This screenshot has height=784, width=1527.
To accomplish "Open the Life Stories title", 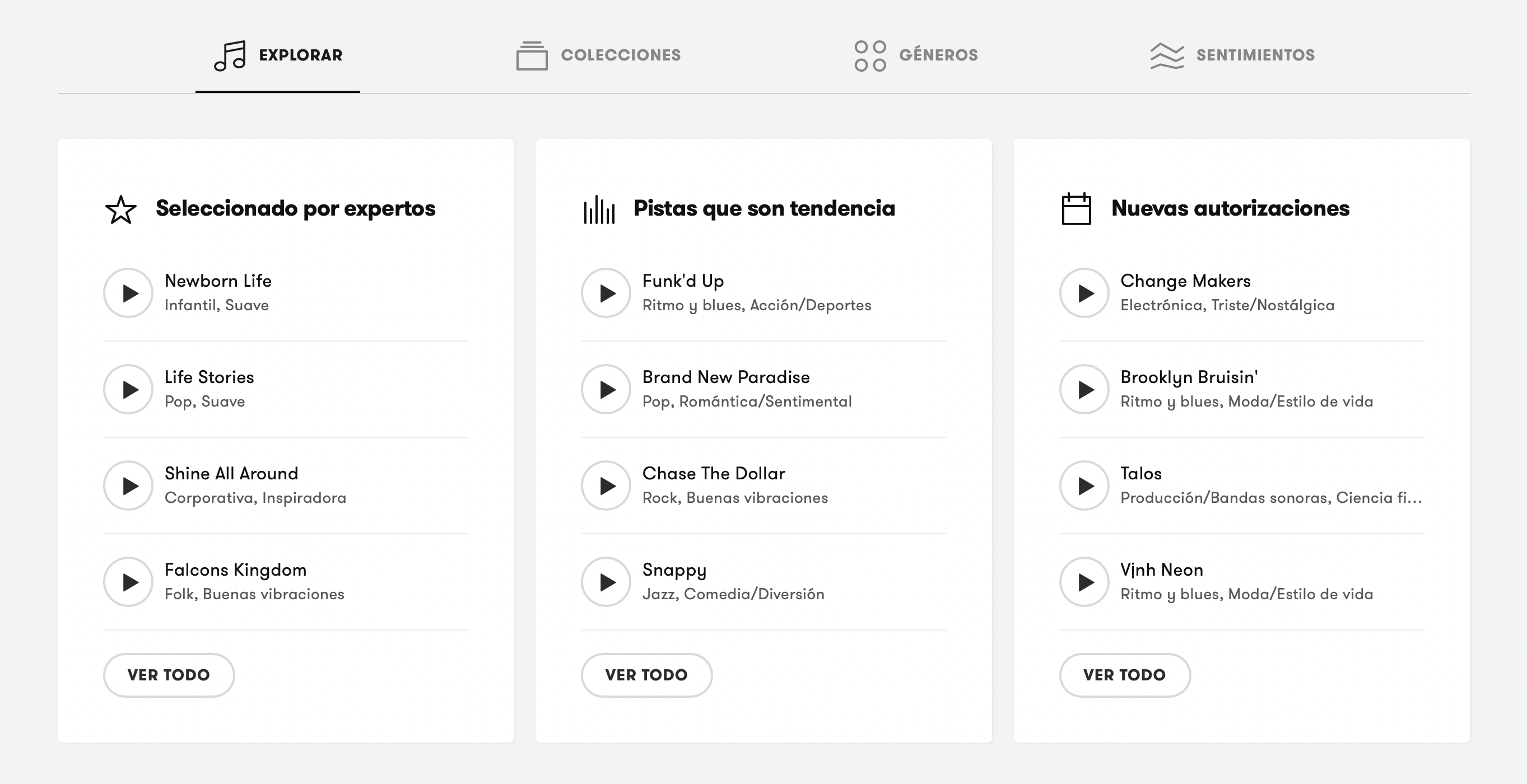I will click(210, 377).
